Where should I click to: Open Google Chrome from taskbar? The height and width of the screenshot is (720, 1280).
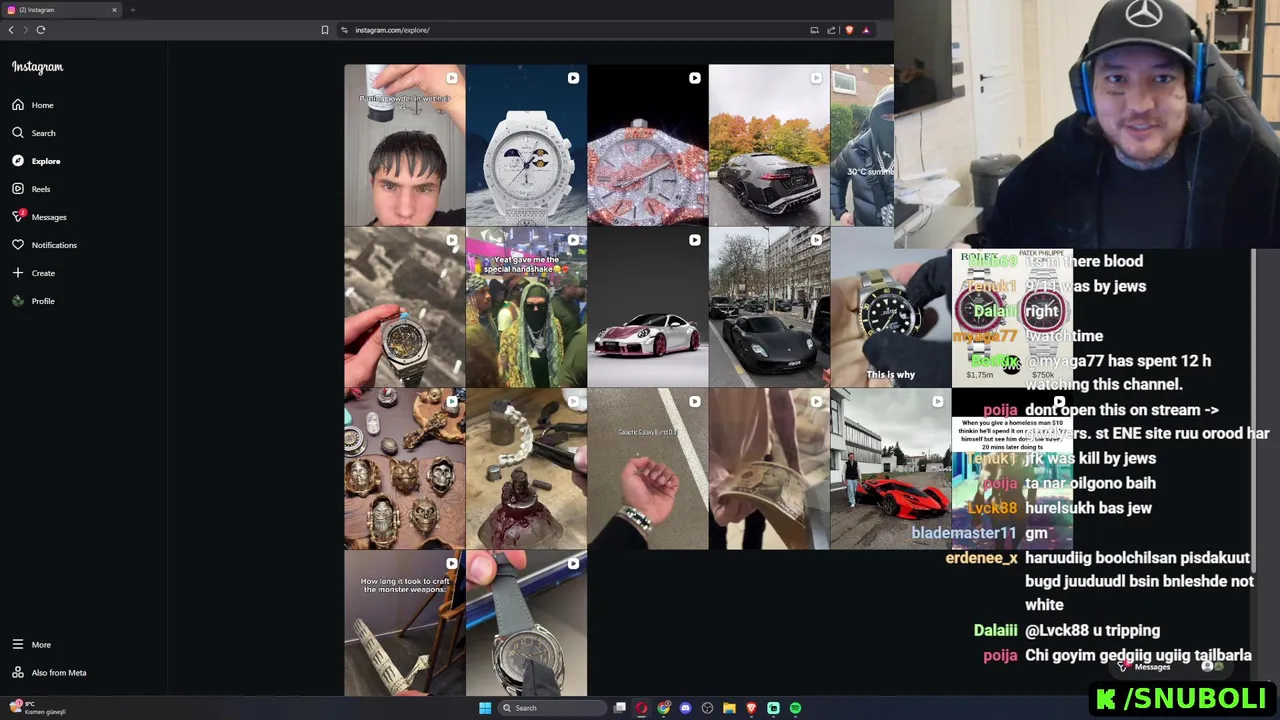664,708
